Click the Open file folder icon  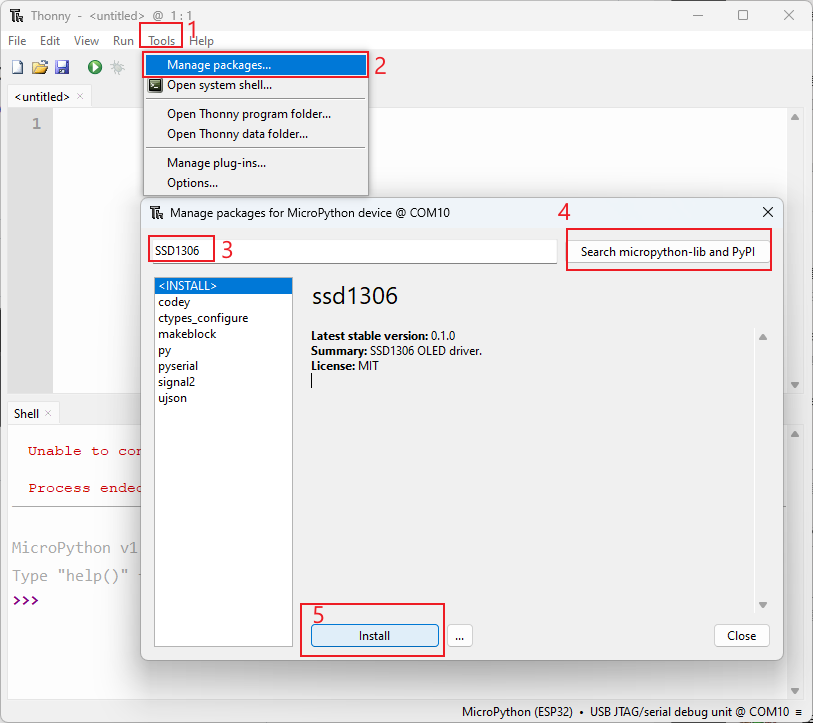40,67
